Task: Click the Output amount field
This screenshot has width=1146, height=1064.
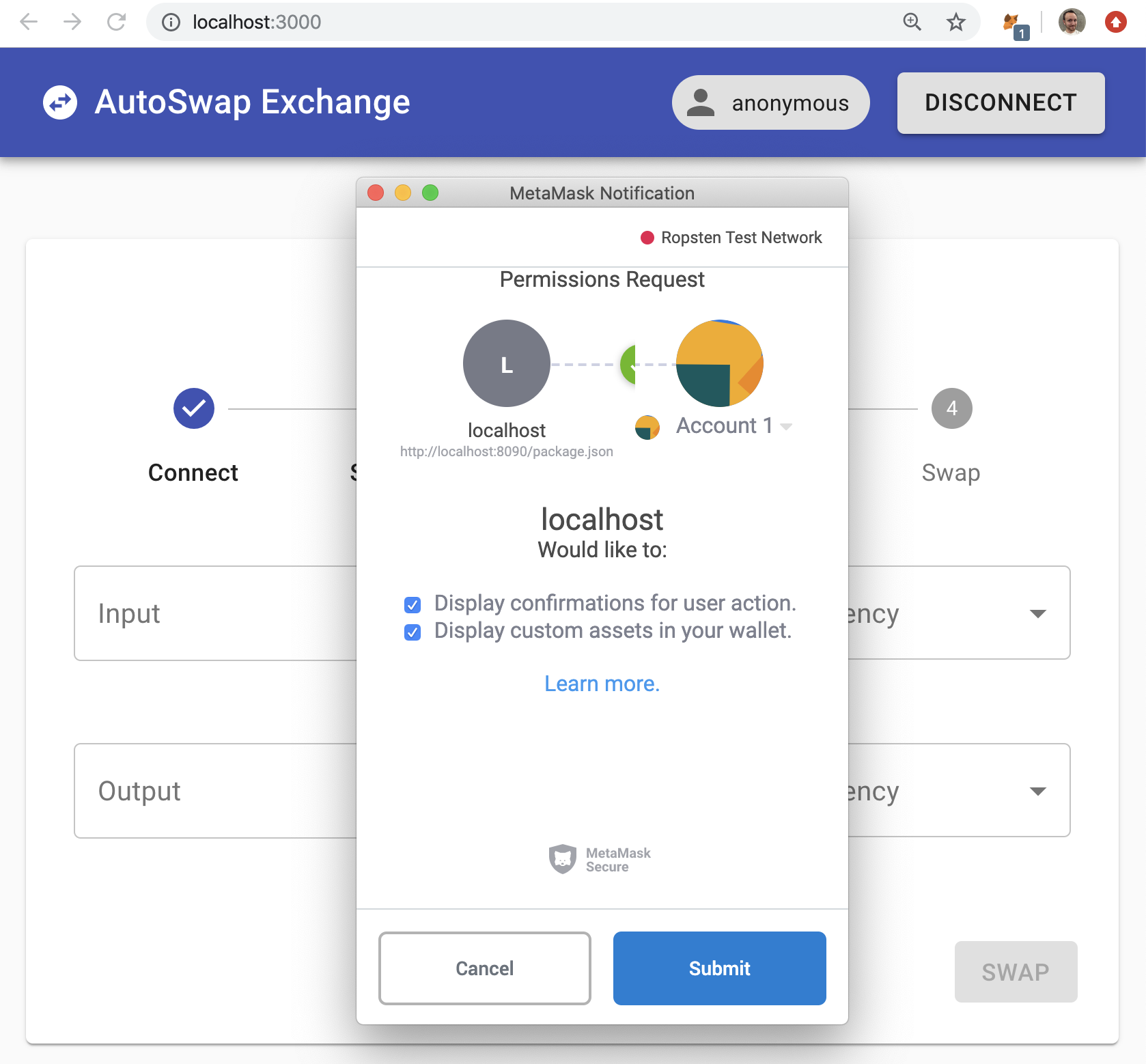Action: pos(215,791)
